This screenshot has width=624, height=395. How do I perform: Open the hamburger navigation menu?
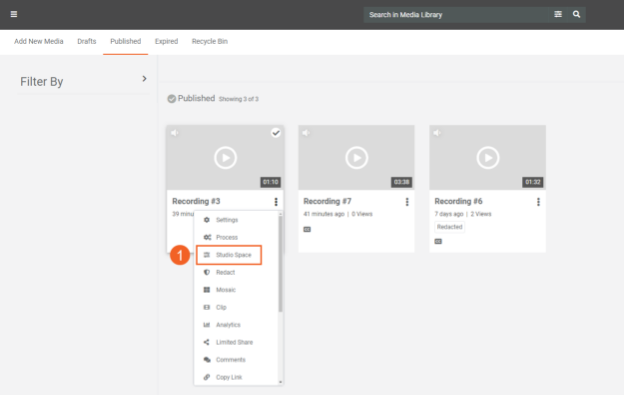[14, 14]
